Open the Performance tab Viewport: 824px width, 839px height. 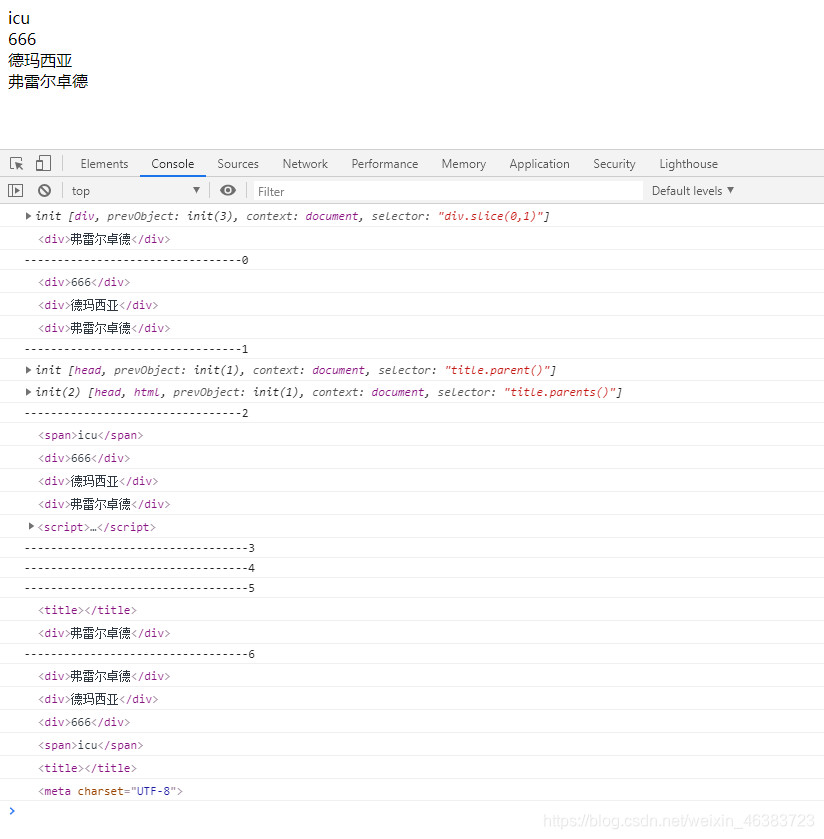tap(385, 164)
